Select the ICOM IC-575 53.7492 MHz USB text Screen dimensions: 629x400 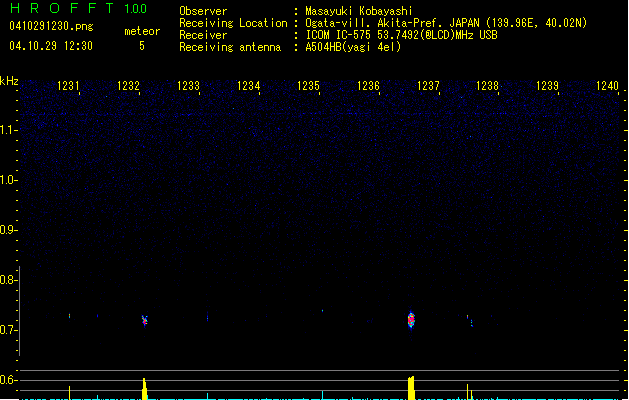tap(401, 35)
